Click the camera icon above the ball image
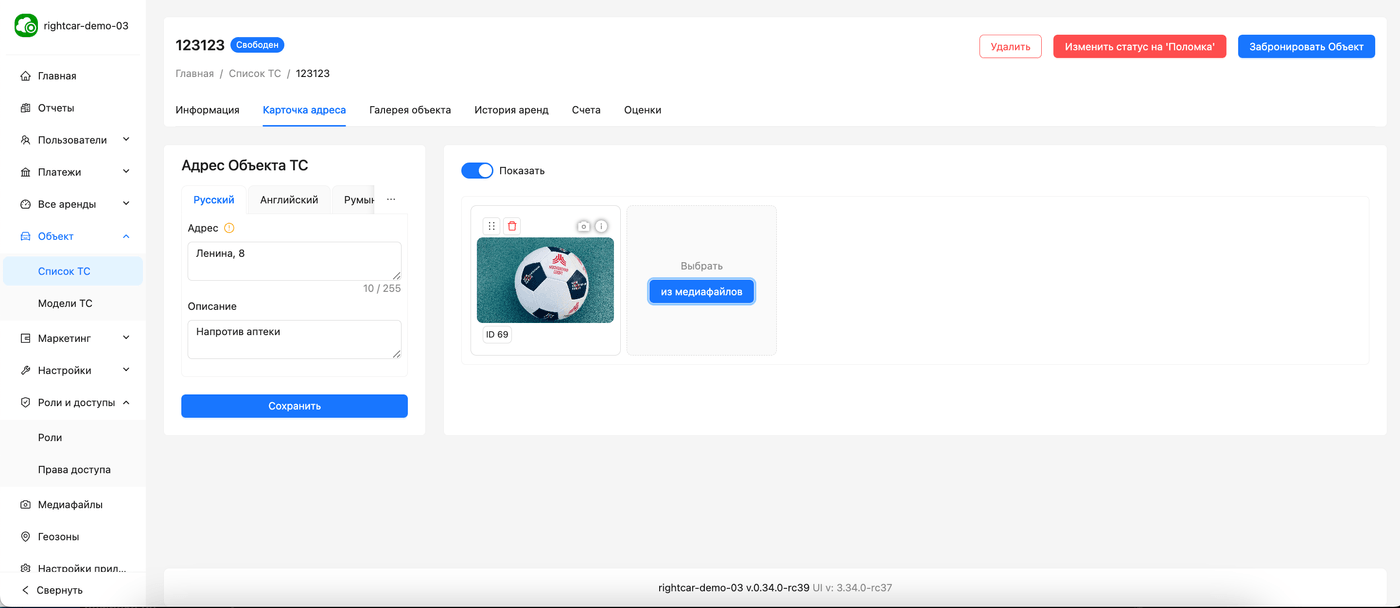 tap(584, 226)
